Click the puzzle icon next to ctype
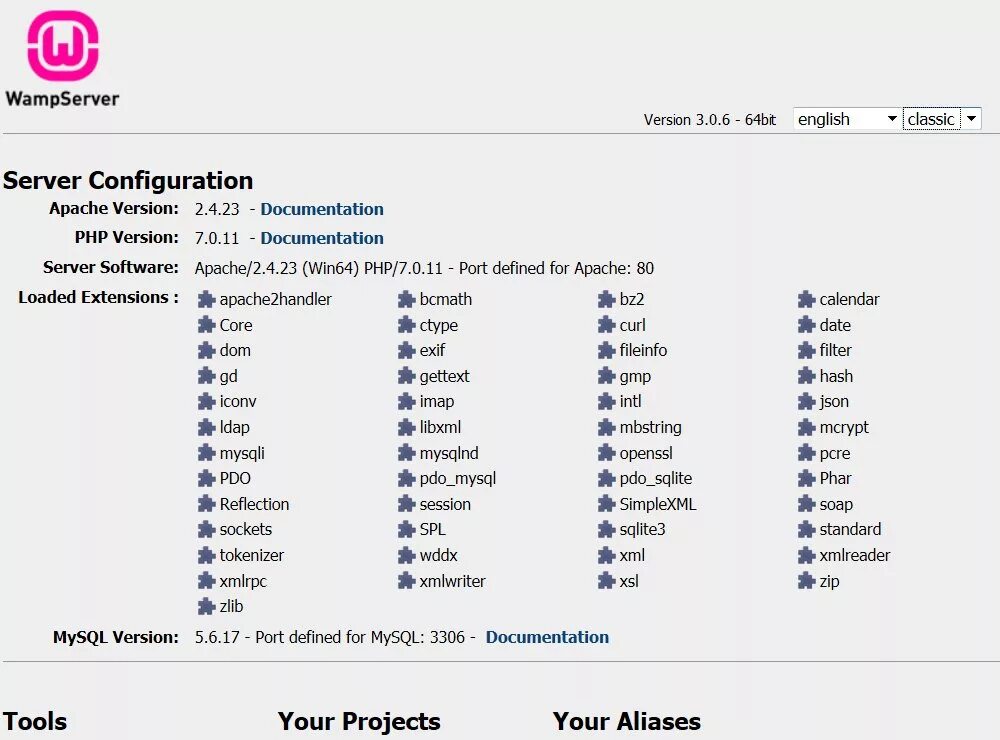This screenshot has height=740, width=1000. (406, 325)
